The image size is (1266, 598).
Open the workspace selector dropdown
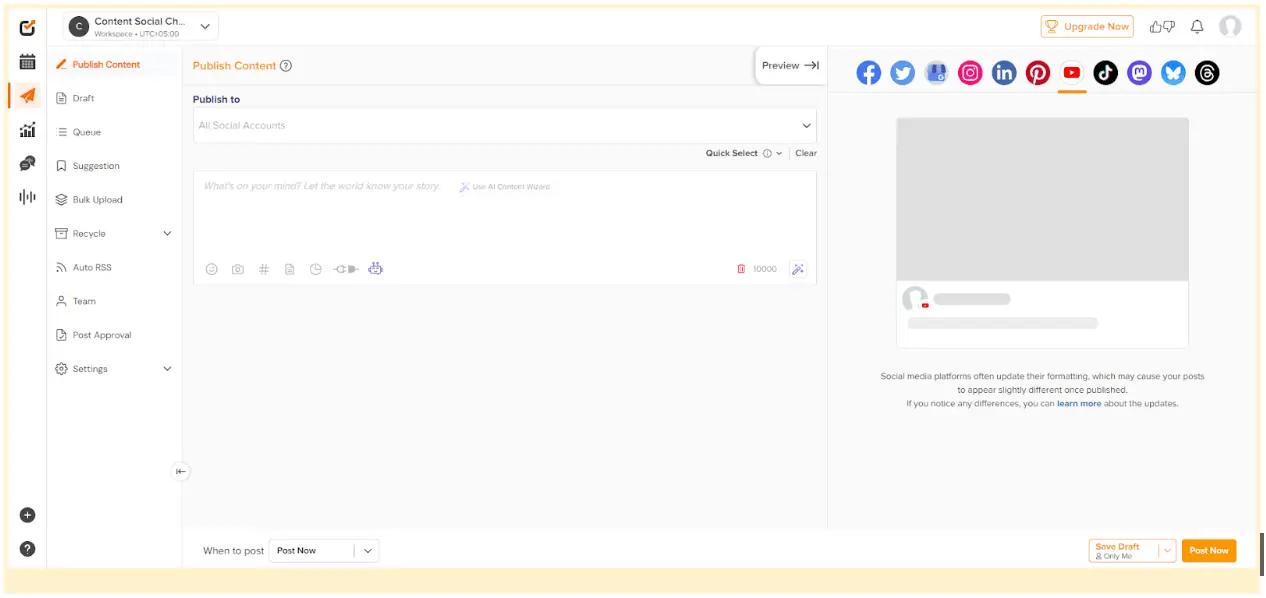141,26
